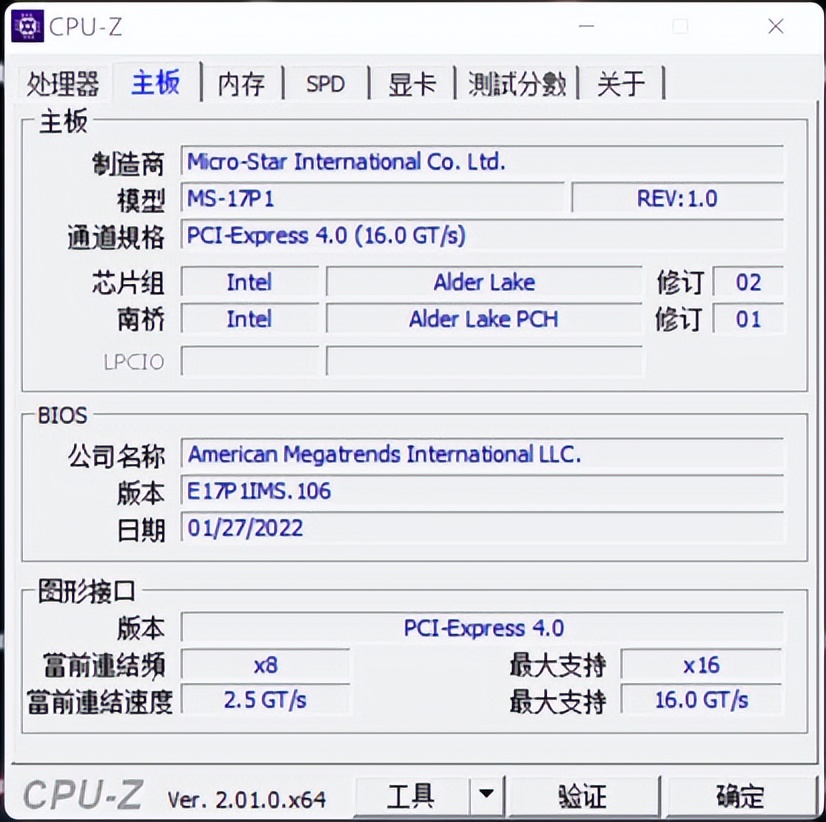Click the max supported width value x16
Image resolution: width=826 pixels, height=822 pixels.
pyautogui.click(x=701, y=665)
